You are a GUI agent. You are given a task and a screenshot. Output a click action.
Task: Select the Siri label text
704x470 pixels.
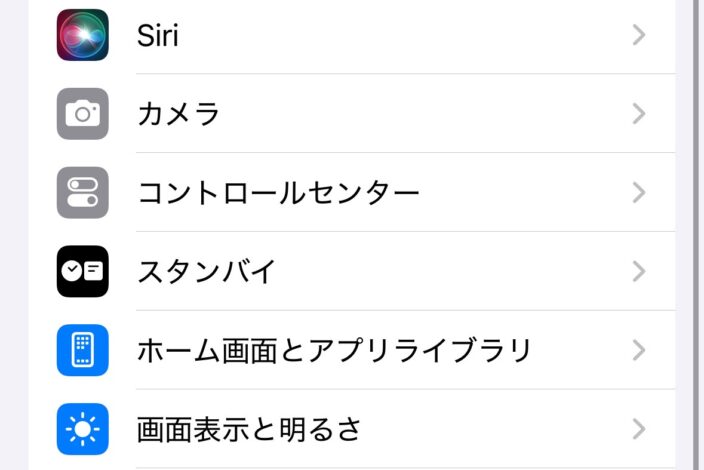point(158,35)
